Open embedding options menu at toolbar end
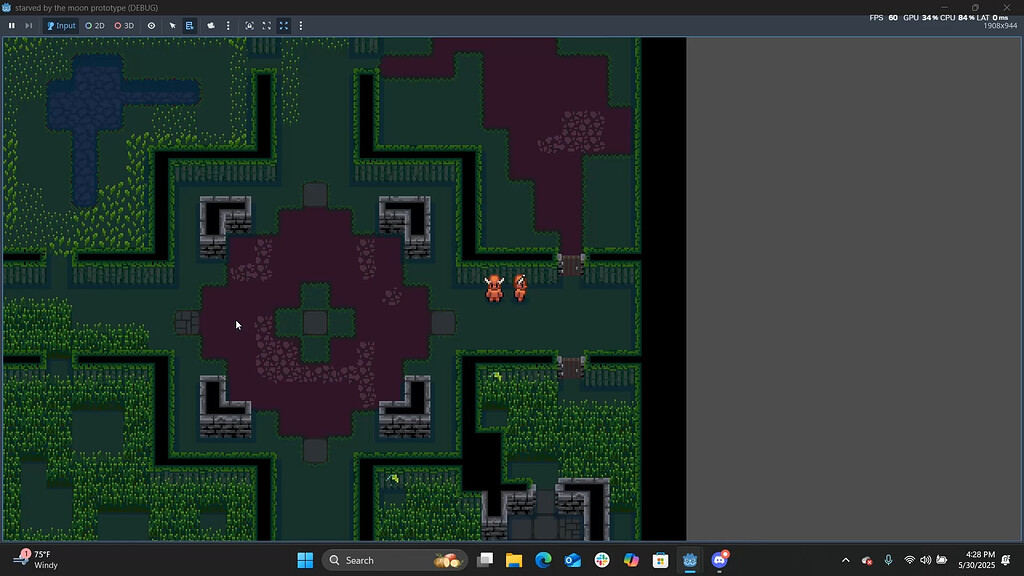 (300, 25)
